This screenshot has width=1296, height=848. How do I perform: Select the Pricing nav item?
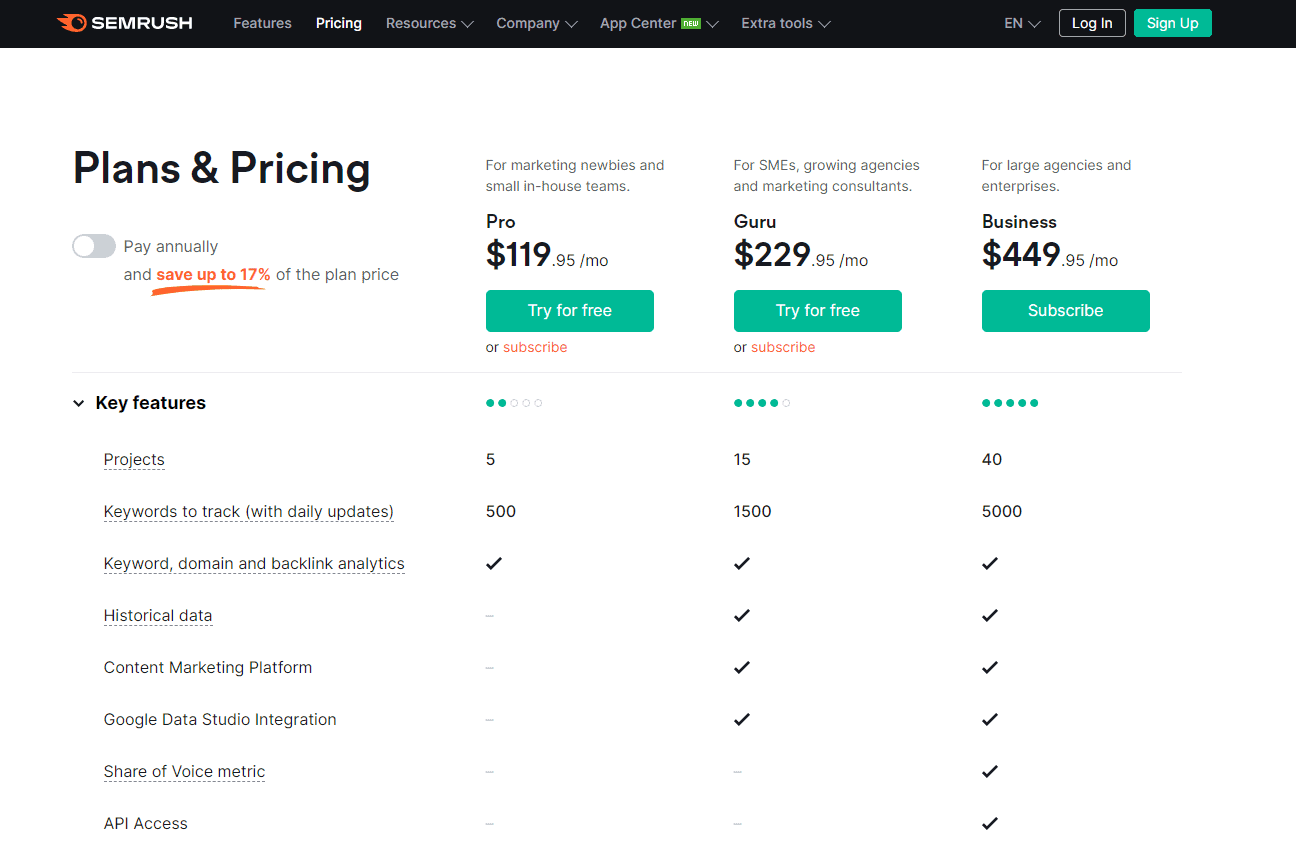[x=339, y=23]
